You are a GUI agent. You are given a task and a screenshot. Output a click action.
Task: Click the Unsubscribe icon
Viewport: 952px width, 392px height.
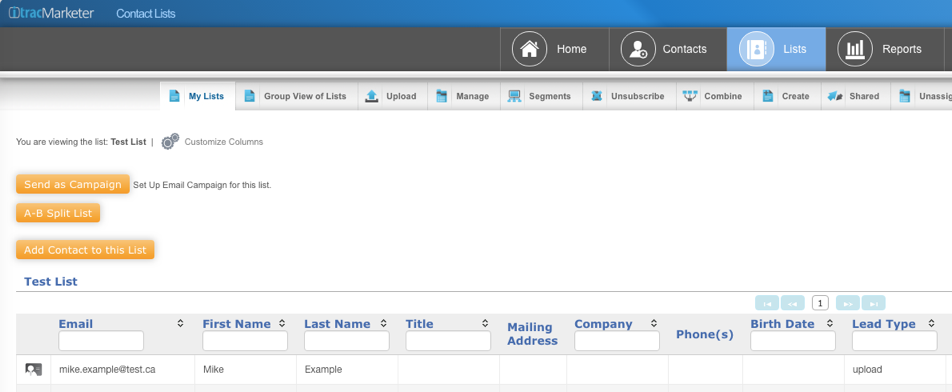point(596,96)
